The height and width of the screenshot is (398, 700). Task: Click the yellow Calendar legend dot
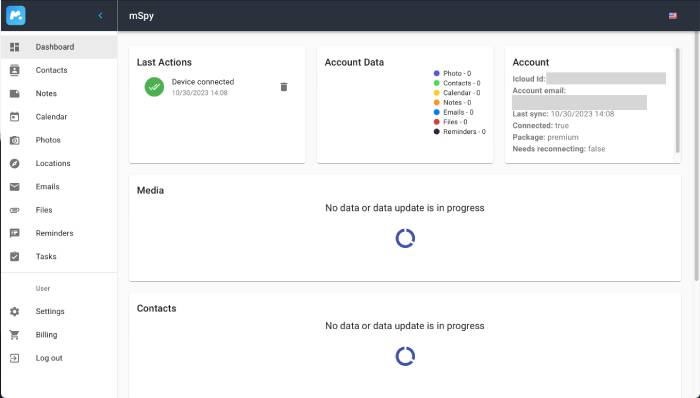[437, 93]
